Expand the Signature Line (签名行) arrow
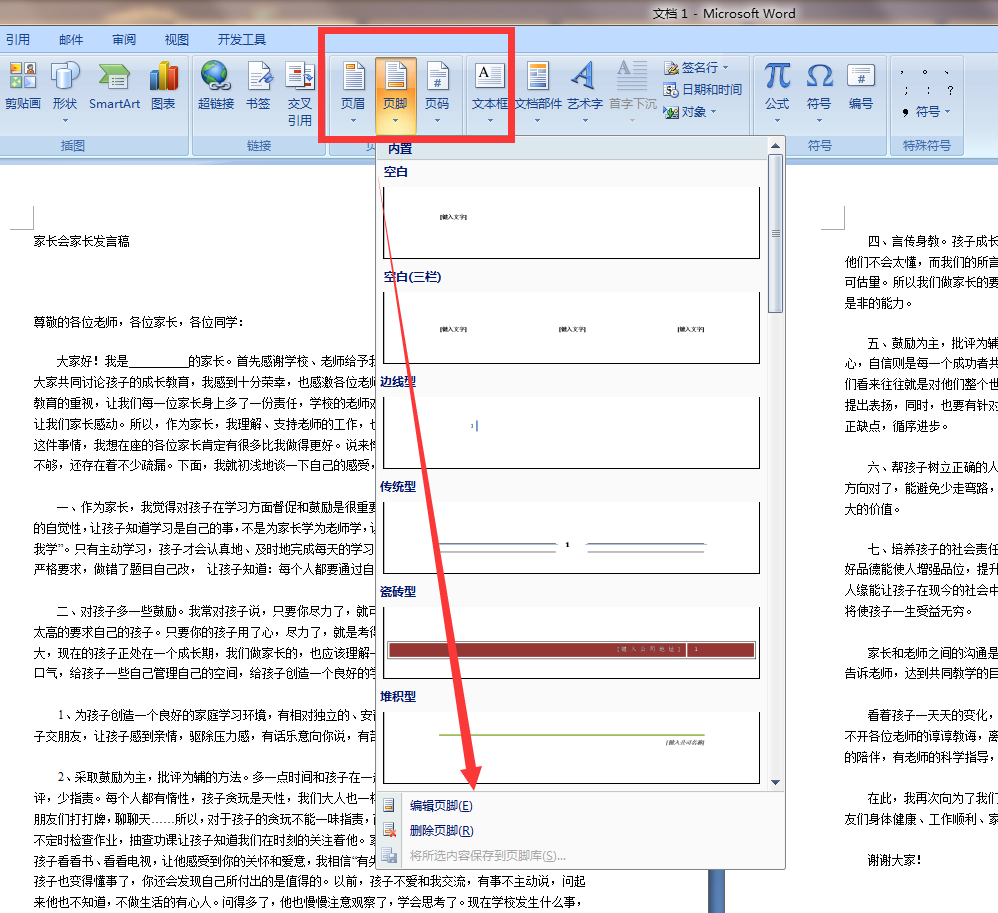Image resolution: width=998 pixels, height=913 pixels. (726, 67)
